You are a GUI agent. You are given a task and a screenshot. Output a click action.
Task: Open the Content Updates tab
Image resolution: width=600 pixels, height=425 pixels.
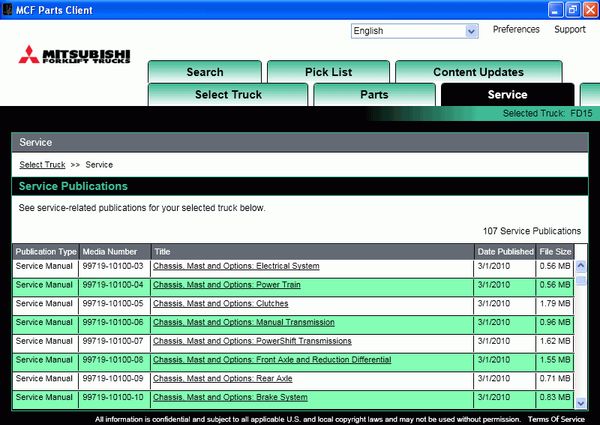(x=478, y=72)
